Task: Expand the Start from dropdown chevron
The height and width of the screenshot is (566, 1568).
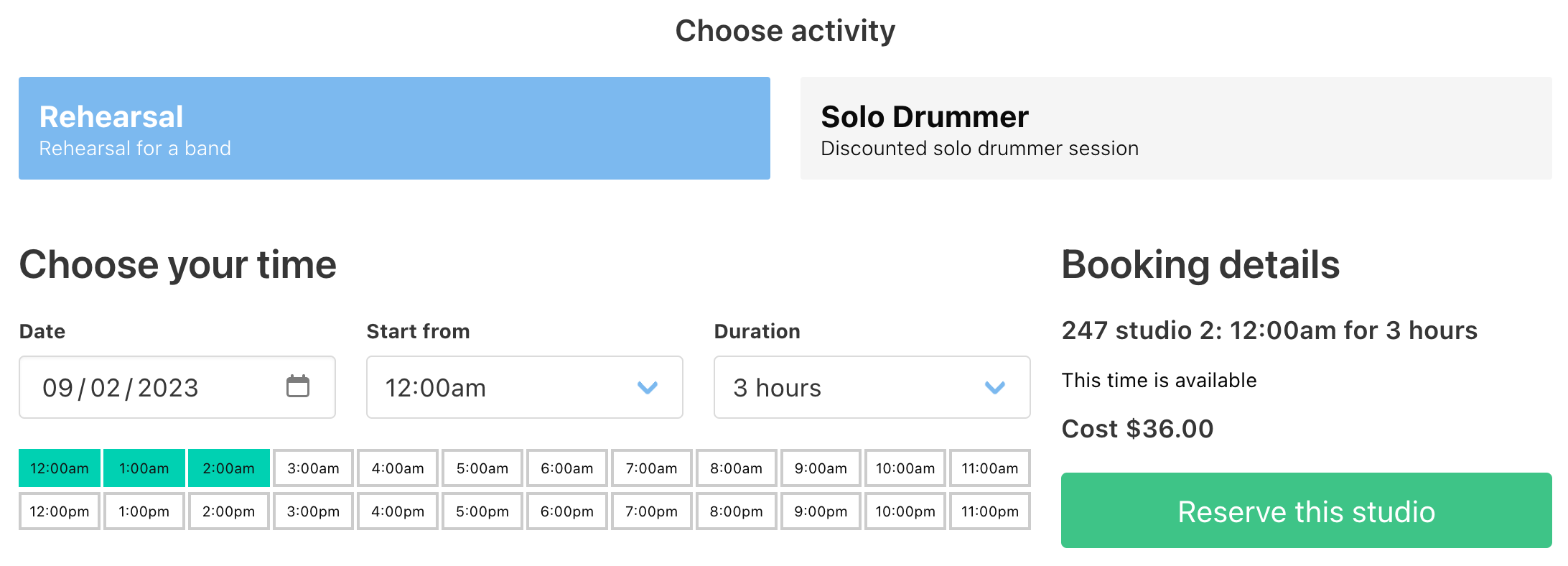Action: click(x=647, y=388)
